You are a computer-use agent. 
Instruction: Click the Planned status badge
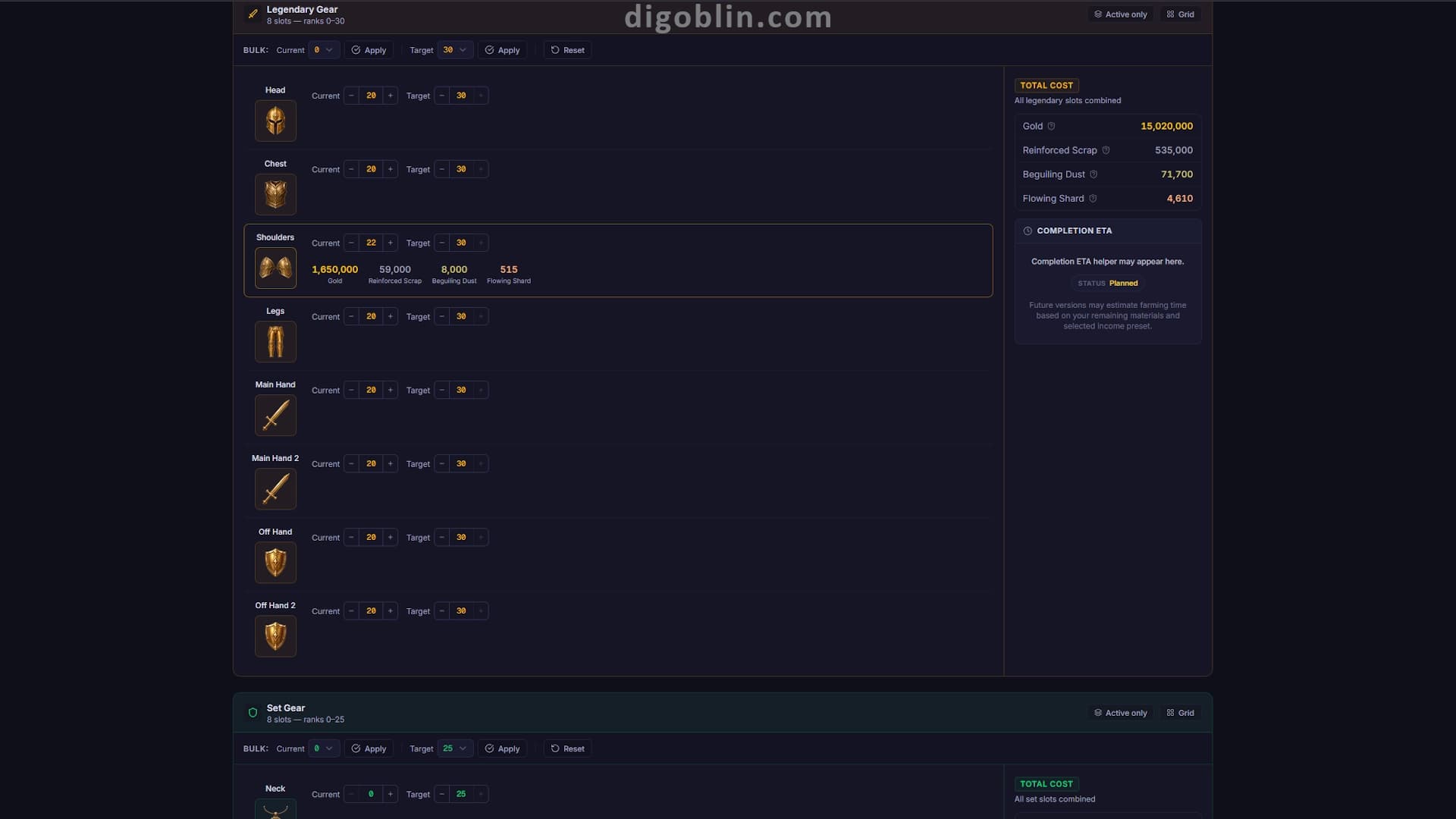pos(1107,283)
